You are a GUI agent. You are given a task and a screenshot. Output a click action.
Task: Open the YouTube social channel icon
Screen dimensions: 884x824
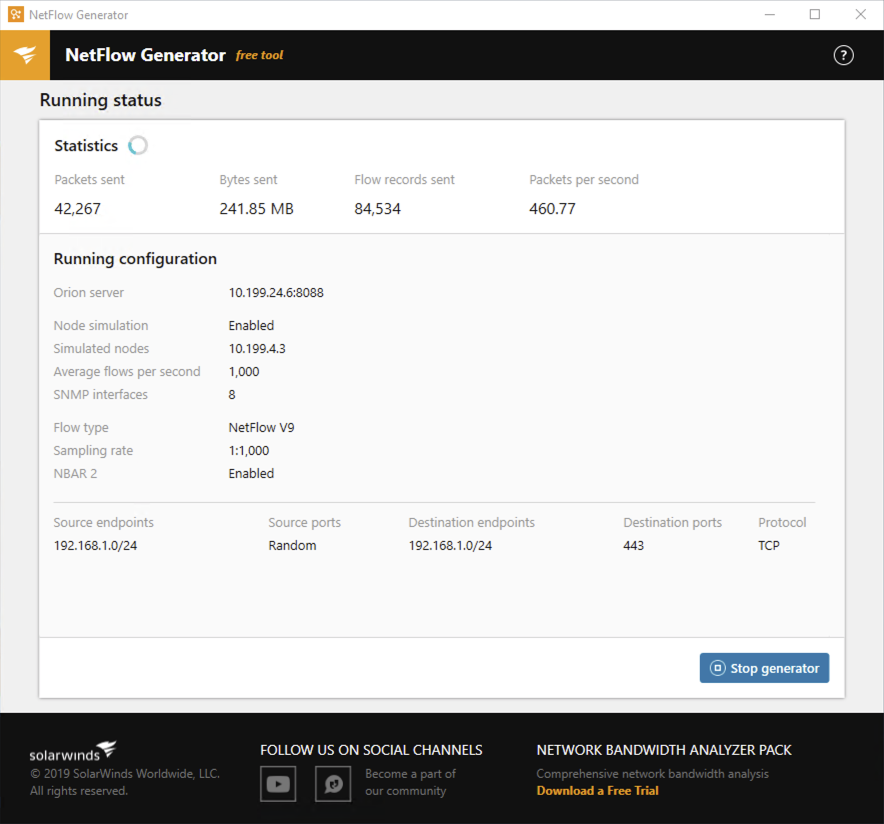pos(278,783)
